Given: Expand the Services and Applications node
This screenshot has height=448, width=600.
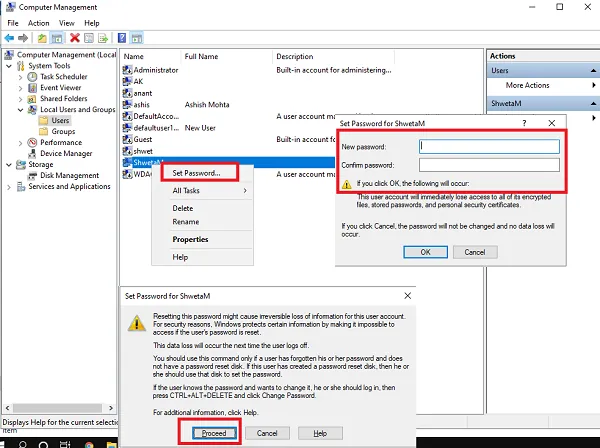Looking at the screenshot, I should tap(9, 187).
